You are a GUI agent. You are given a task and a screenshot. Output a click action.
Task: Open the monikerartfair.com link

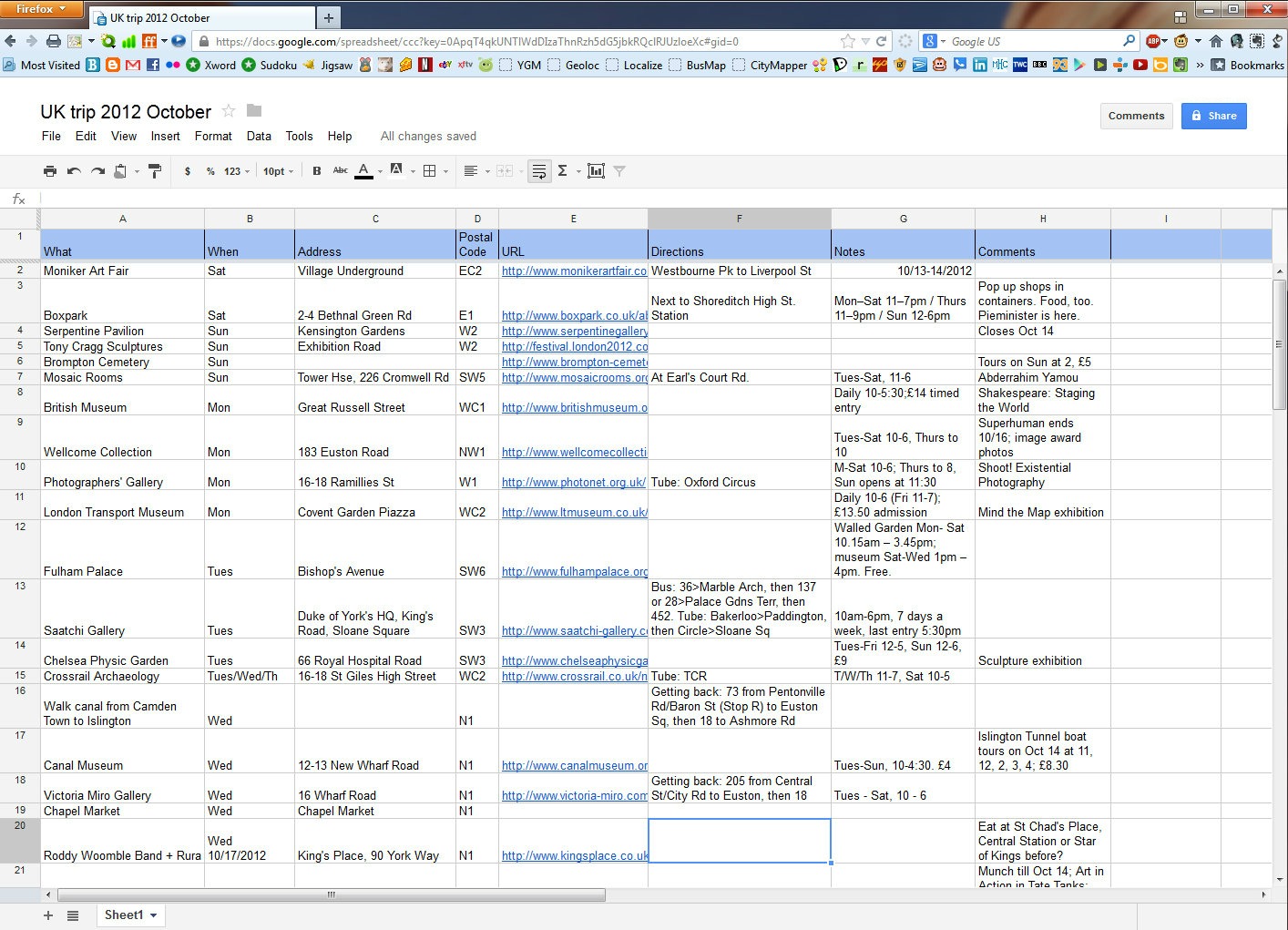[574, 271]
